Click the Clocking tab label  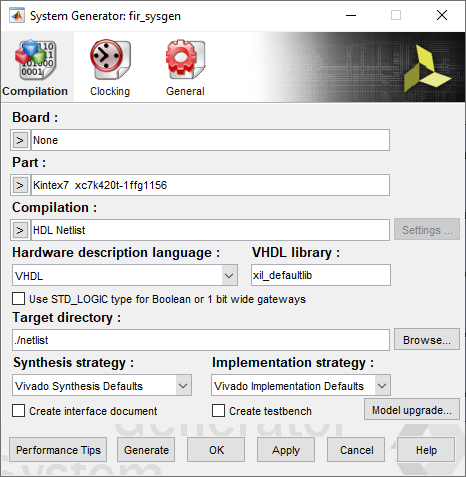[x=110, y=91]
